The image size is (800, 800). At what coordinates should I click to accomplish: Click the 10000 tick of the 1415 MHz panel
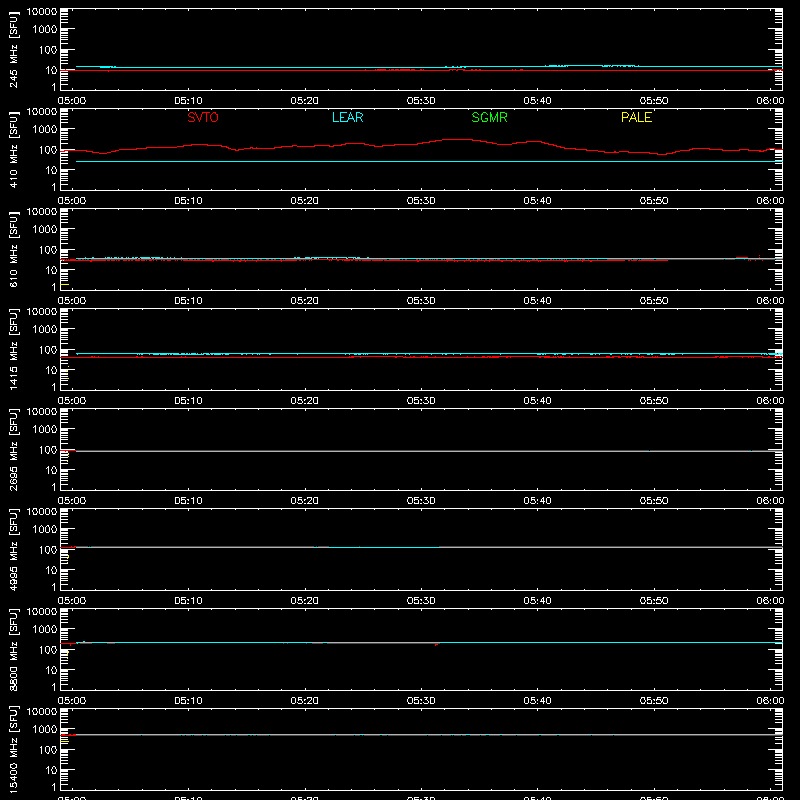coord(42,312)
